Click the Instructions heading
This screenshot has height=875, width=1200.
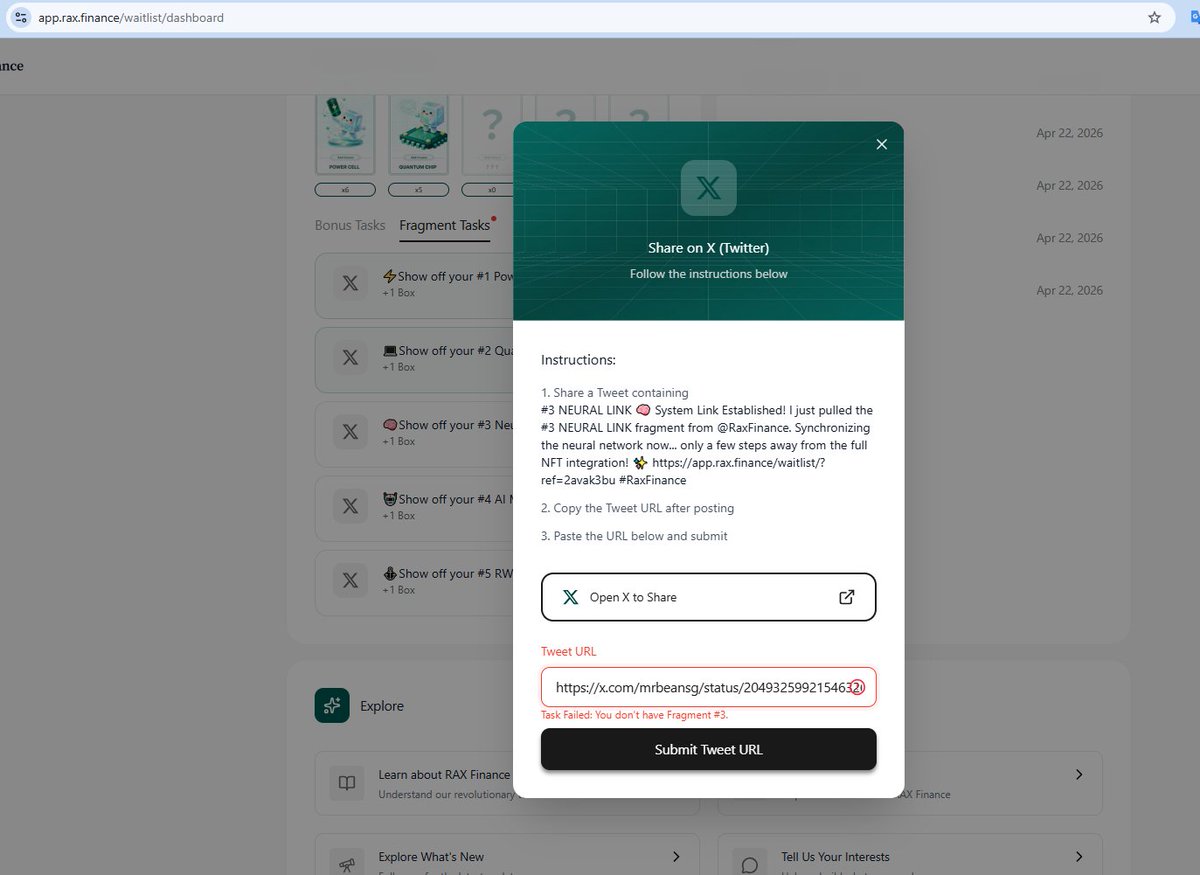pyautogui.click(x=578, y=359)
